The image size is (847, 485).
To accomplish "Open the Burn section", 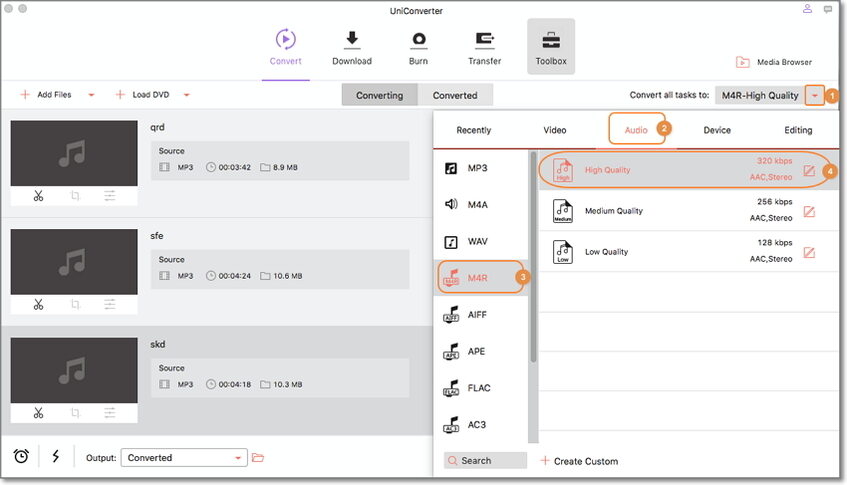I will tap(418, 48).
